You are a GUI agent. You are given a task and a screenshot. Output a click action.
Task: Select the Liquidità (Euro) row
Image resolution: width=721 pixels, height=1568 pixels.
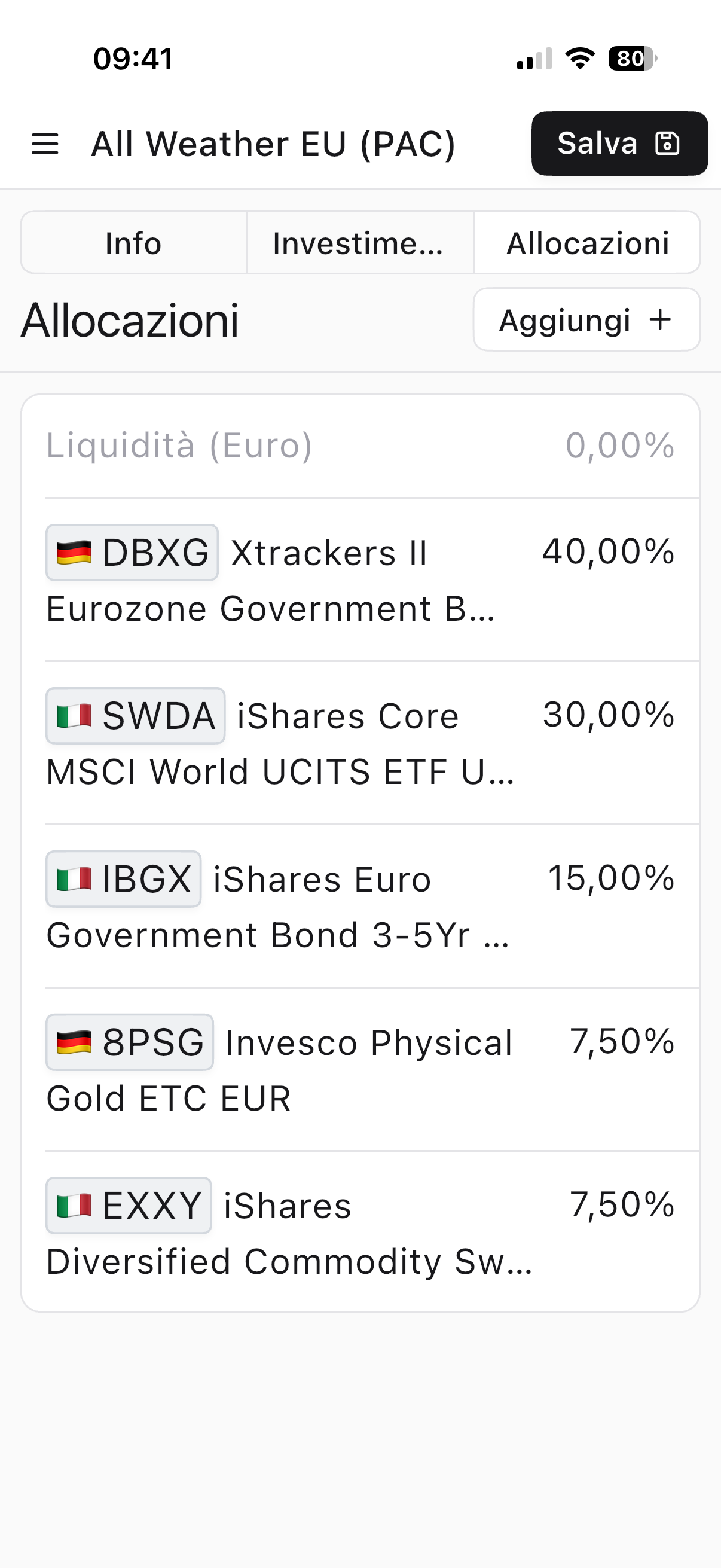pos(360,445)
